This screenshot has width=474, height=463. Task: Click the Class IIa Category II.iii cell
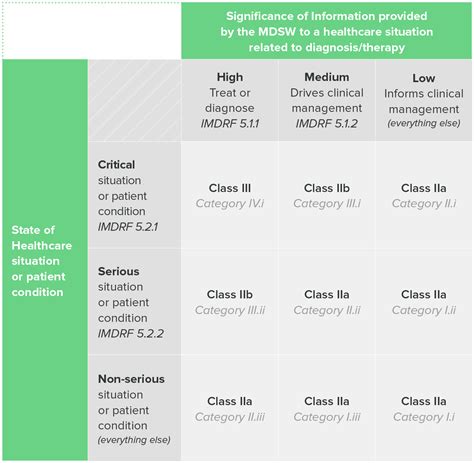click(230, 408)
